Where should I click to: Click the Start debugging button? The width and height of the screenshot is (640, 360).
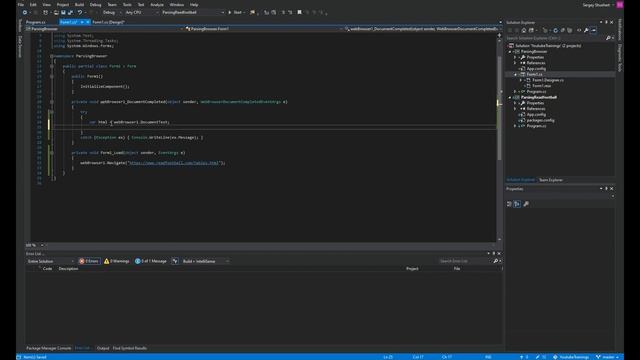tap(235, 13)
